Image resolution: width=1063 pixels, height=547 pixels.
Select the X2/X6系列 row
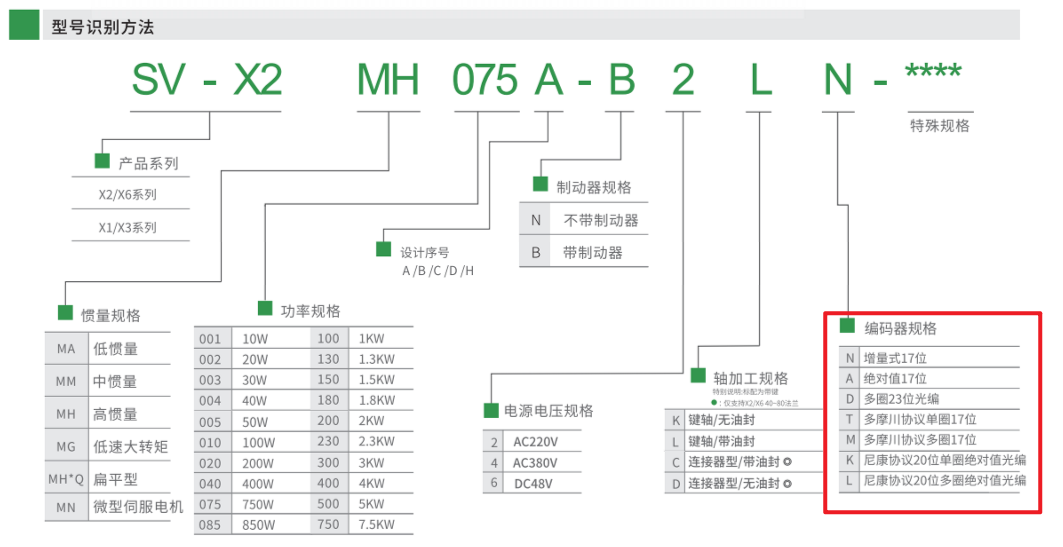[x=127, y=195]
